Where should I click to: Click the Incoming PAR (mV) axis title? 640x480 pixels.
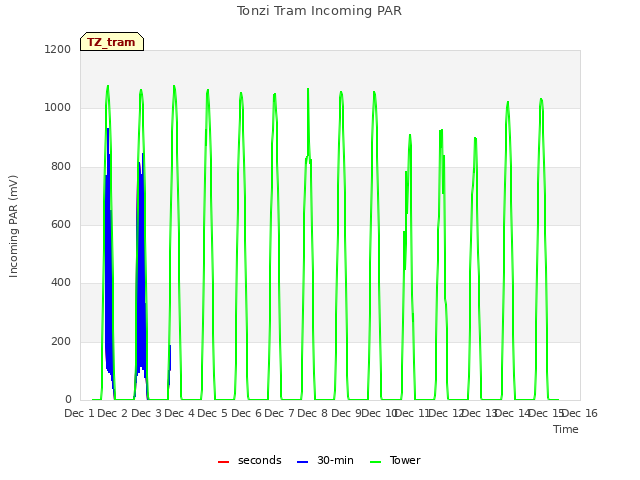(x=13, y=226)
